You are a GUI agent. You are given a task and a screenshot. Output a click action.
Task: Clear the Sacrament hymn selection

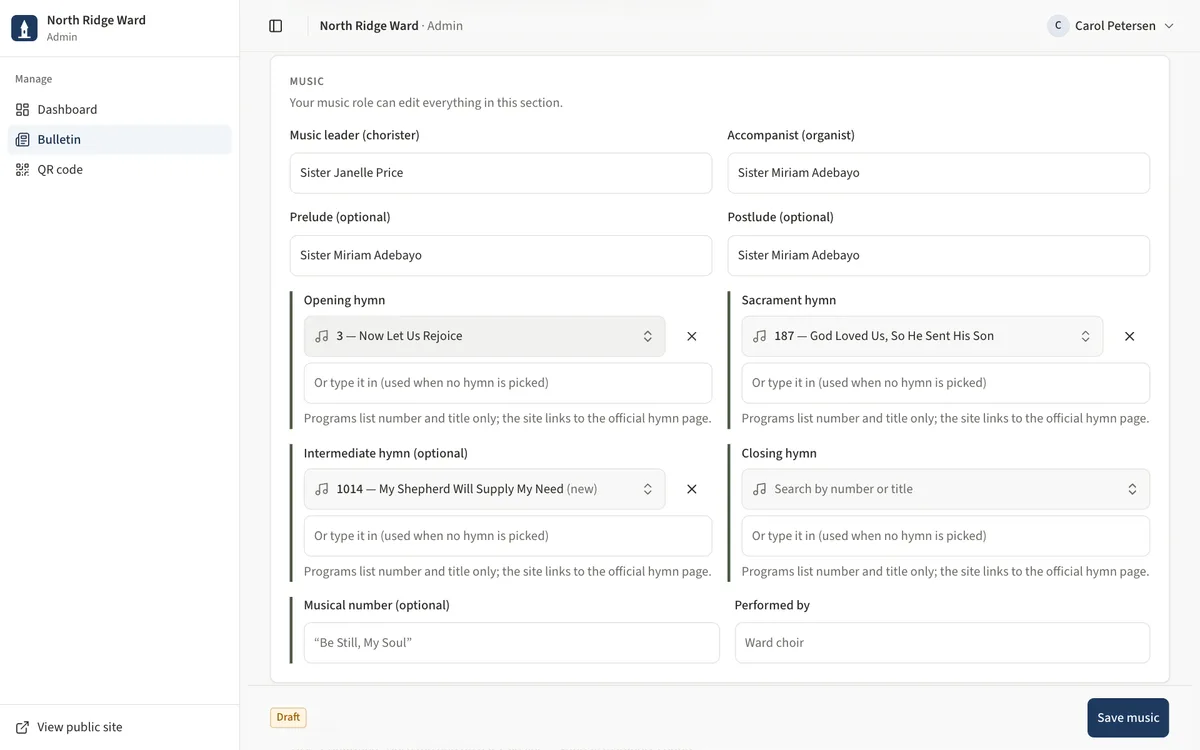(1130, 337)
